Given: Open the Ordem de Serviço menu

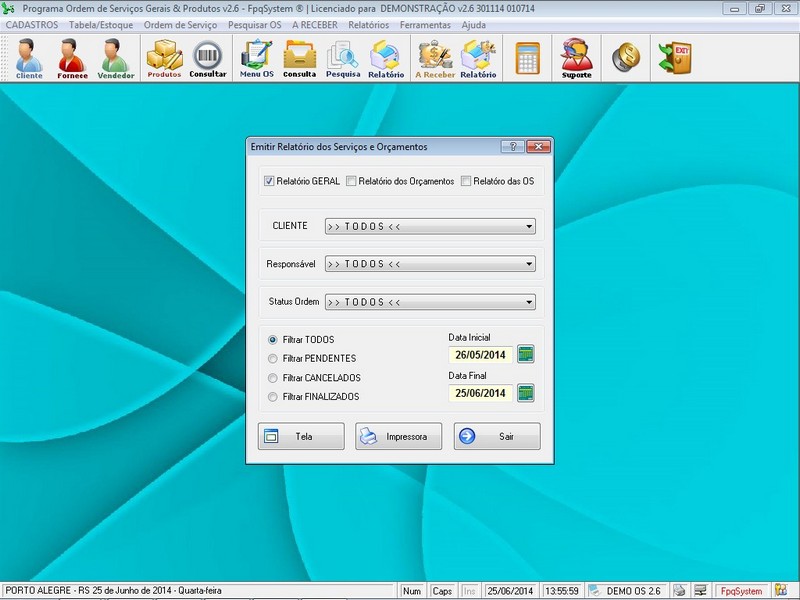Looking at the screenshot, I should tap(180, 24).
